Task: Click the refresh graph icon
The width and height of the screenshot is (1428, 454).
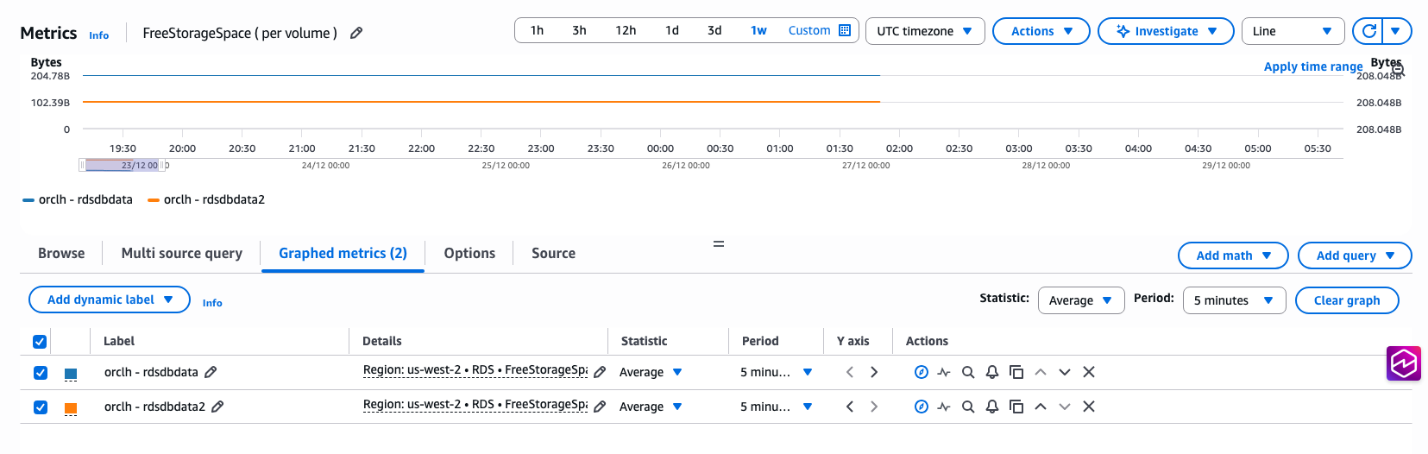Action: coord(1366,31)
